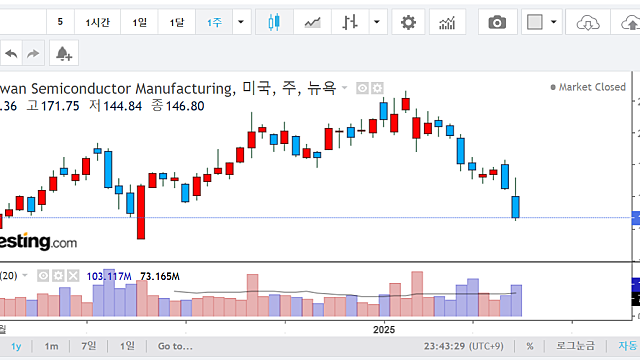
Task: Toggle 로그눈금 log scale
Action: (576, 346)
